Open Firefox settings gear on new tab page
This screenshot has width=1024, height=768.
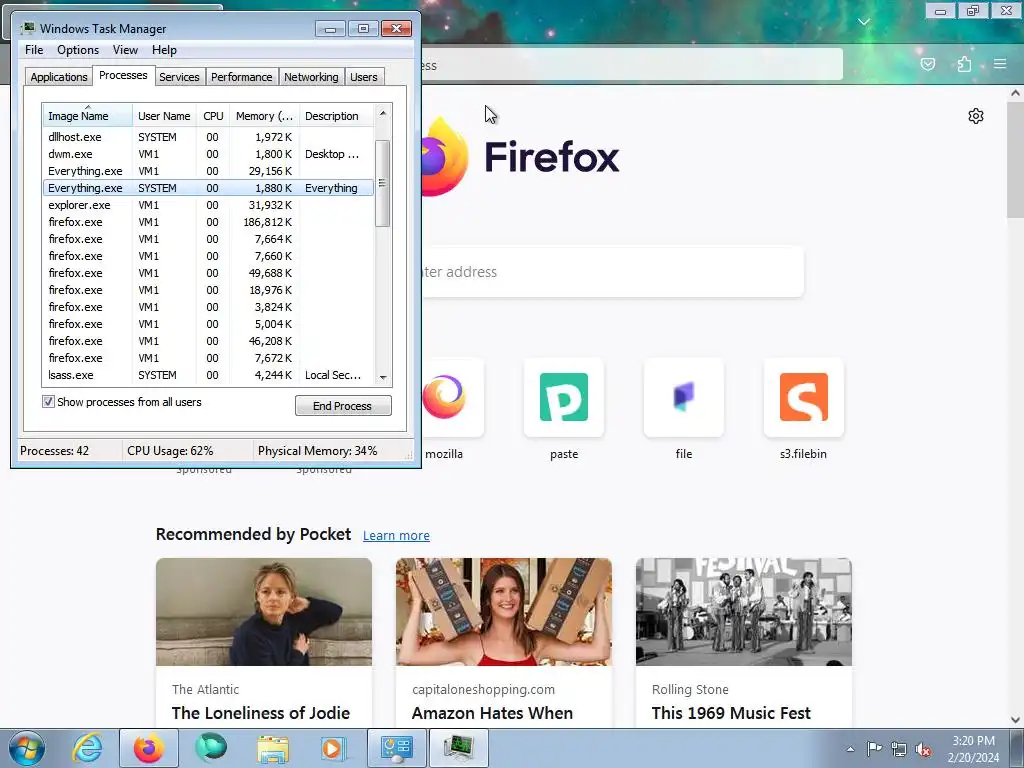pos(976,116)
